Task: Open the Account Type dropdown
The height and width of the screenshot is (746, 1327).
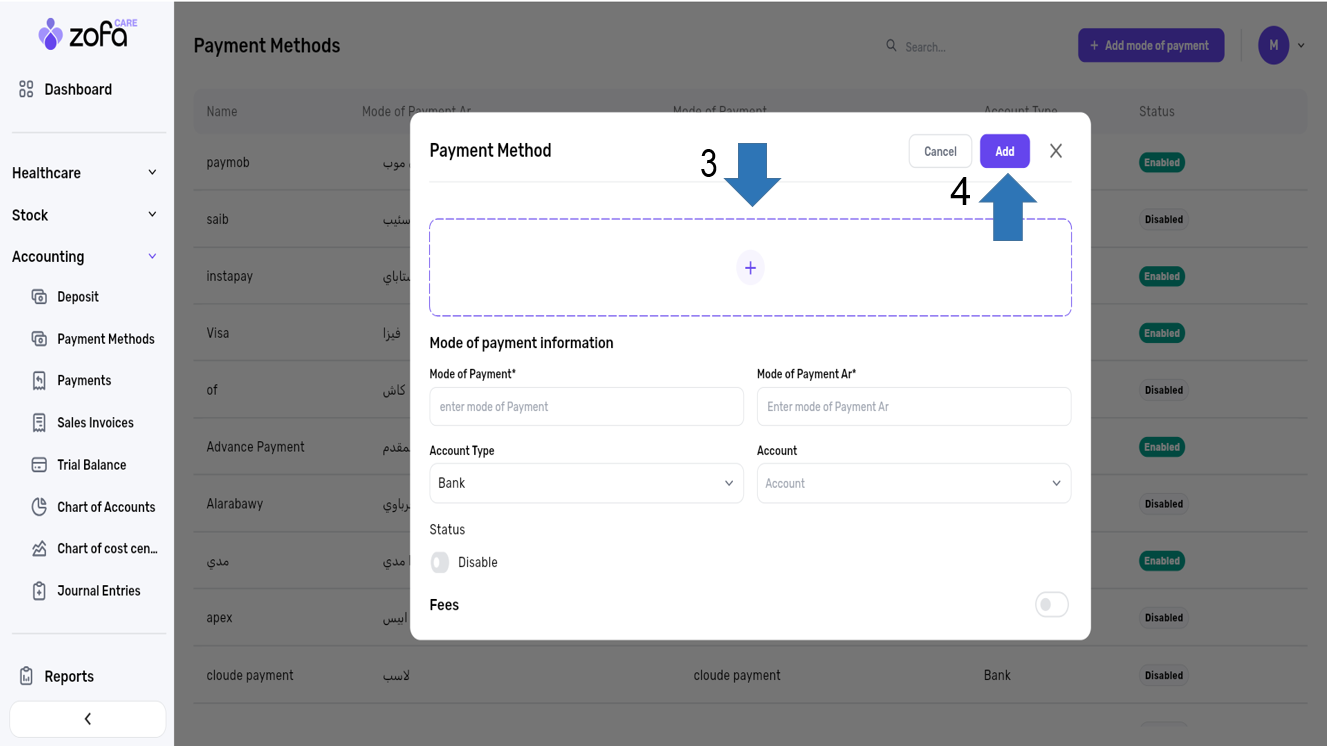Action: [x=586, y=483]
